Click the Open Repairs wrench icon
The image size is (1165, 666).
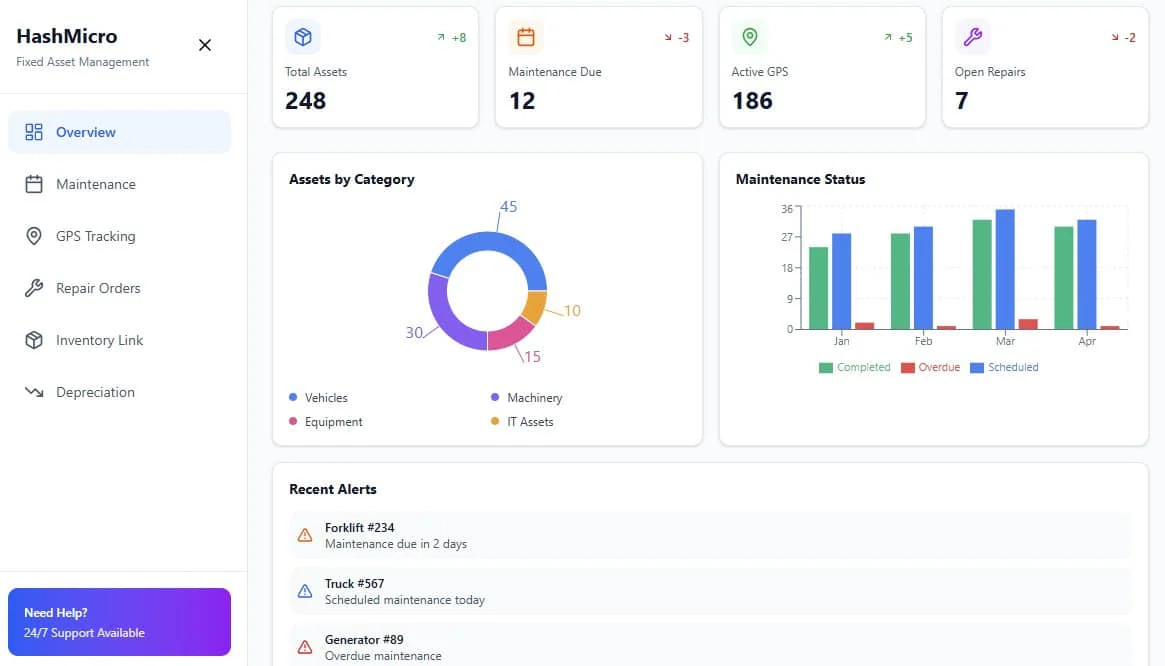point(973,36)
